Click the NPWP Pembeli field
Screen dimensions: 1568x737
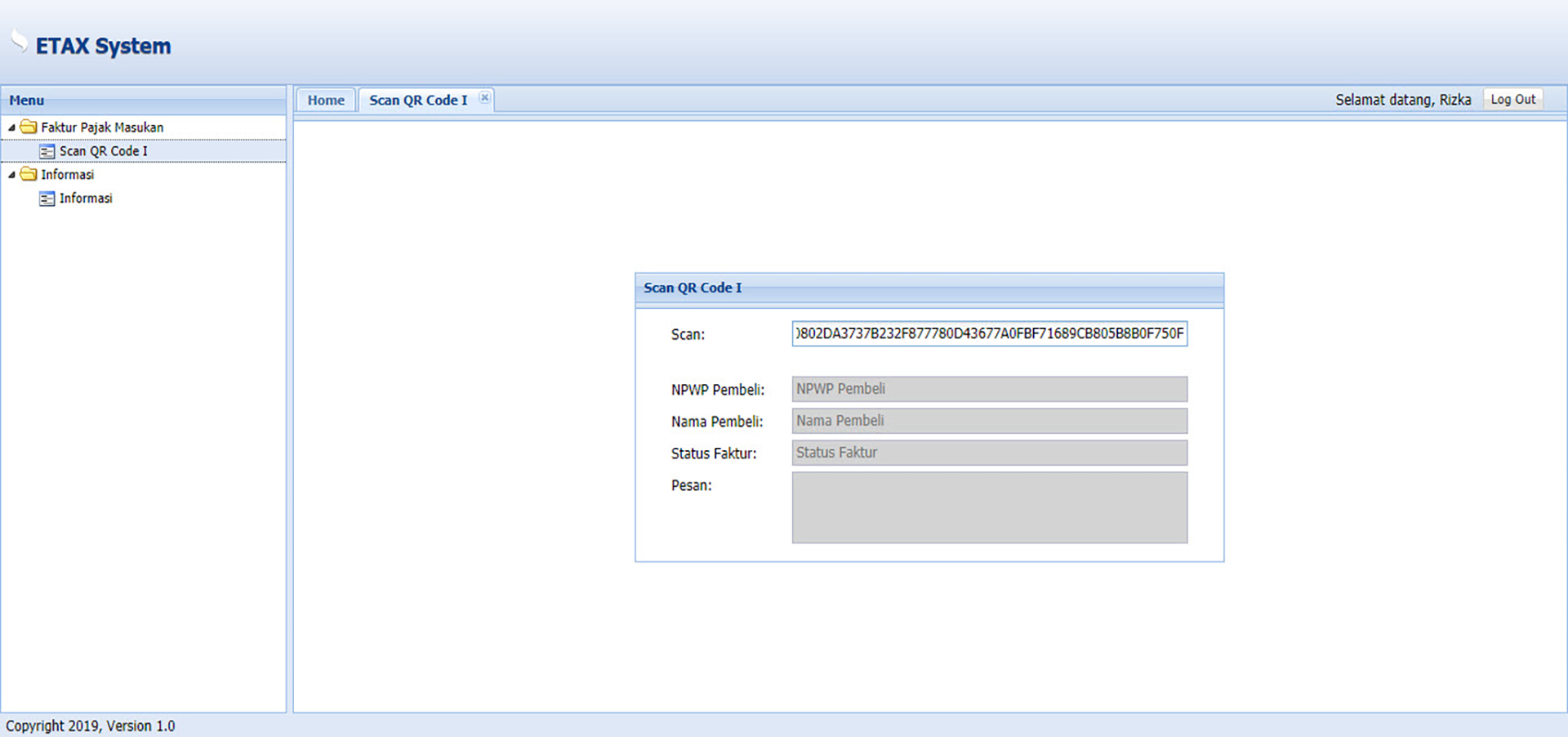tap(989, 389)
